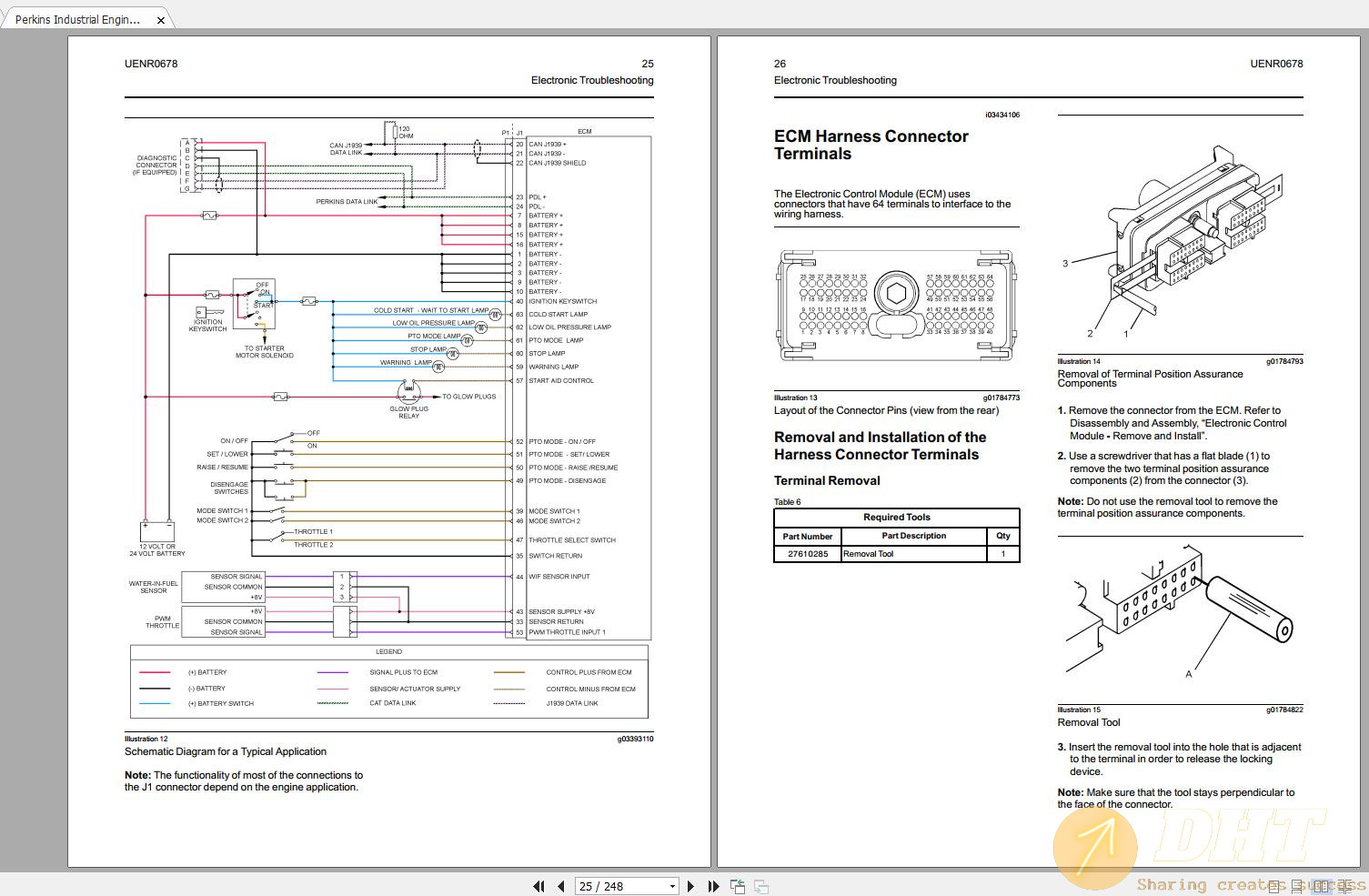Click 'Layout of the Connector Pins' caption
This screenshot has height=896, width=1369.
coord(886,410)
